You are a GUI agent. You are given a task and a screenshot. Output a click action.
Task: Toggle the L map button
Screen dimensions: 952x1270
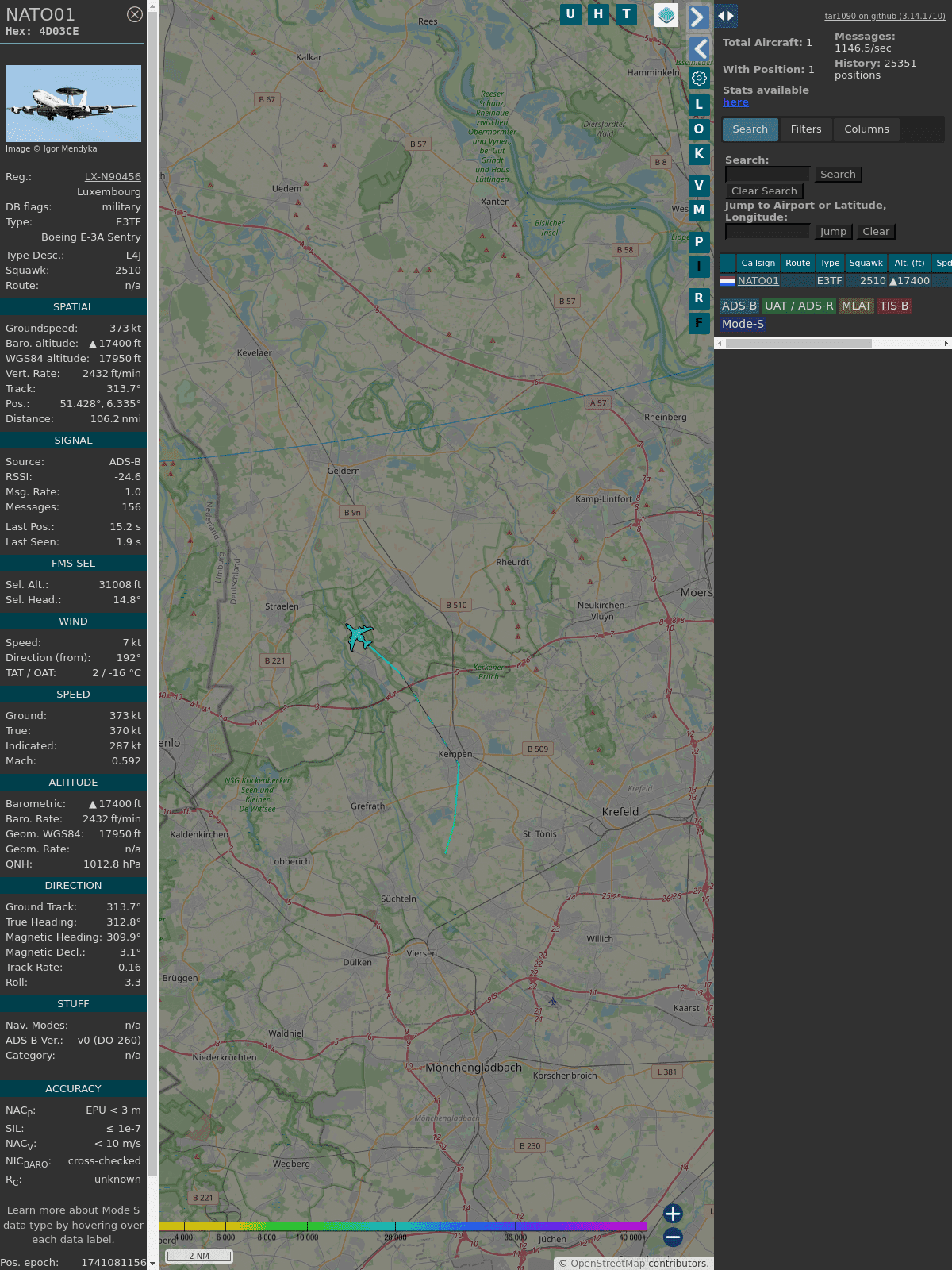699,105
